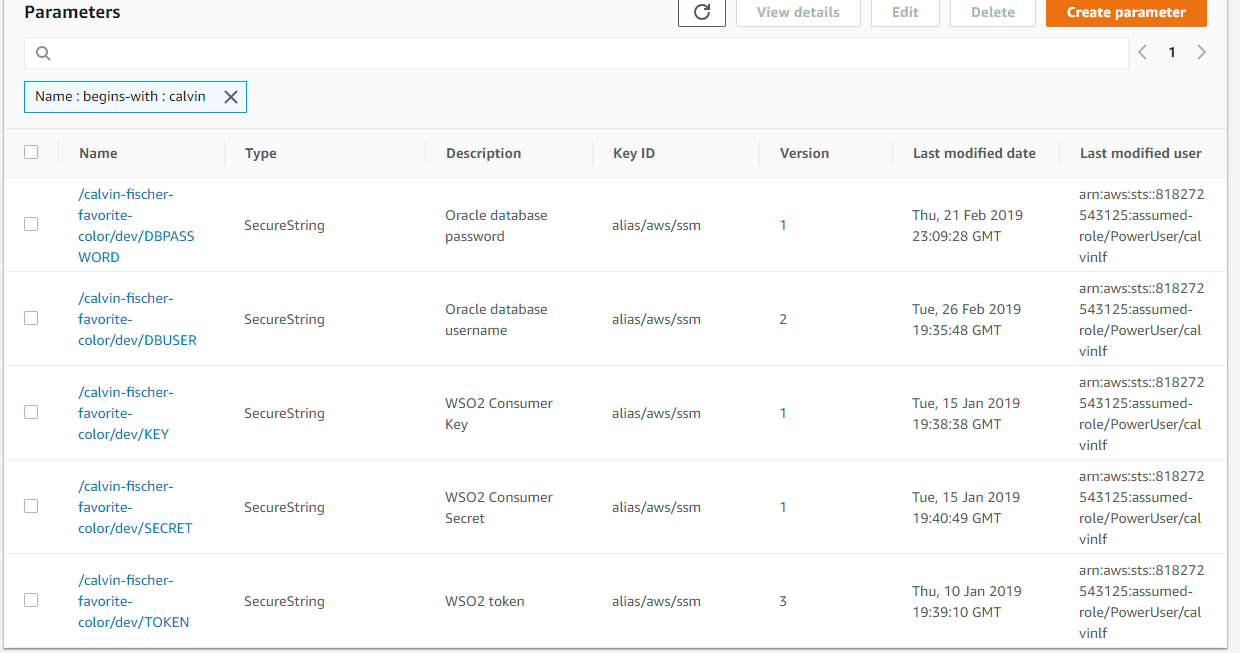
Task: Remove the 'begins-with : calvin' filter
Action: [230, 97]
